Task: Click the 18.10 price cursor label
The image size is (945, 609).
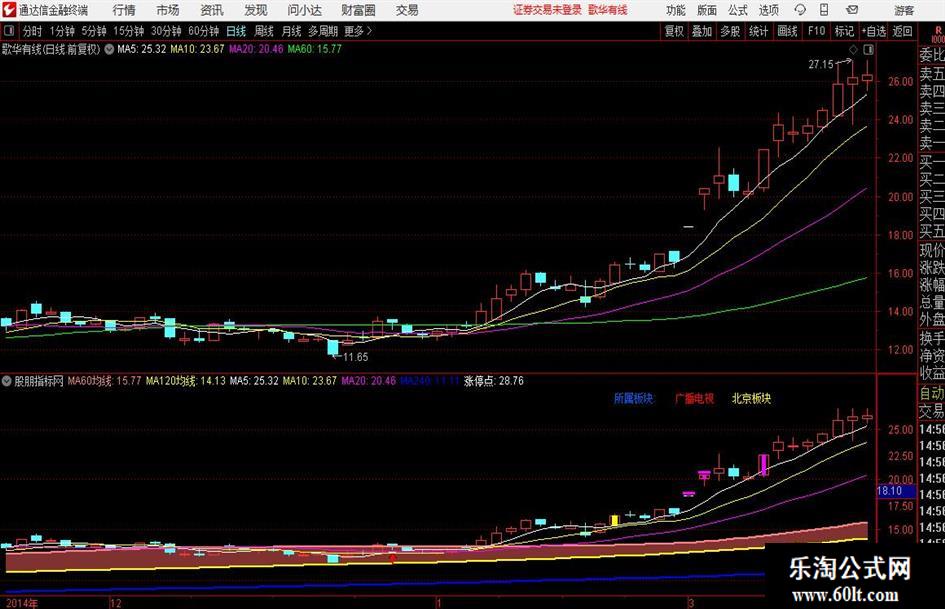Action: (x=890, y=491)
